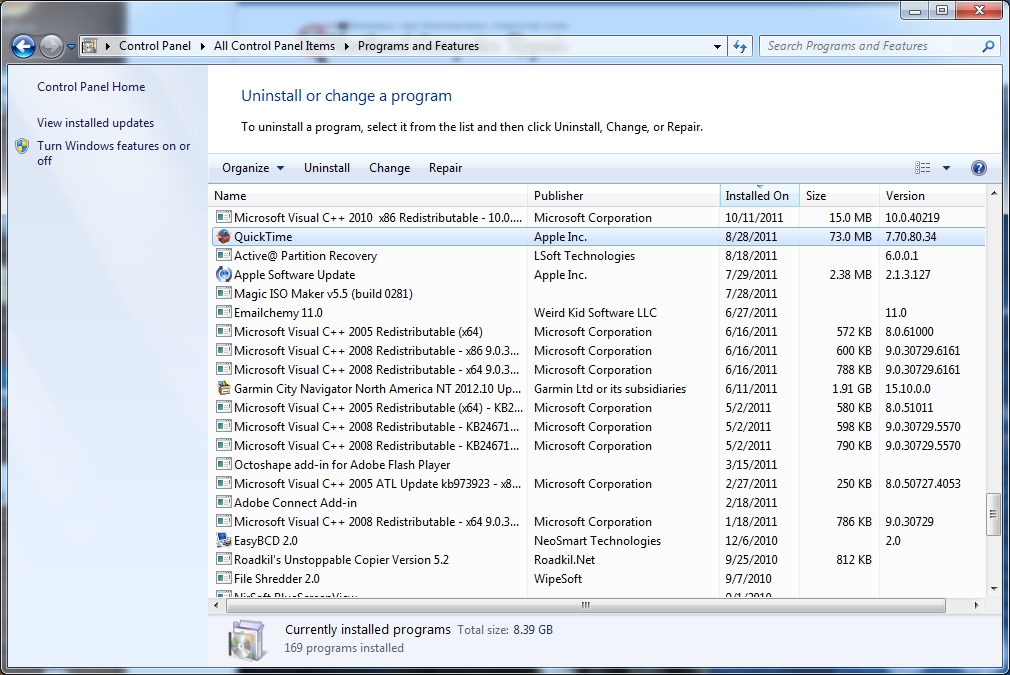This screenshot has width=1010, height=675.
Task: Open the Control Panel Home link
Action: click(91, 87)
